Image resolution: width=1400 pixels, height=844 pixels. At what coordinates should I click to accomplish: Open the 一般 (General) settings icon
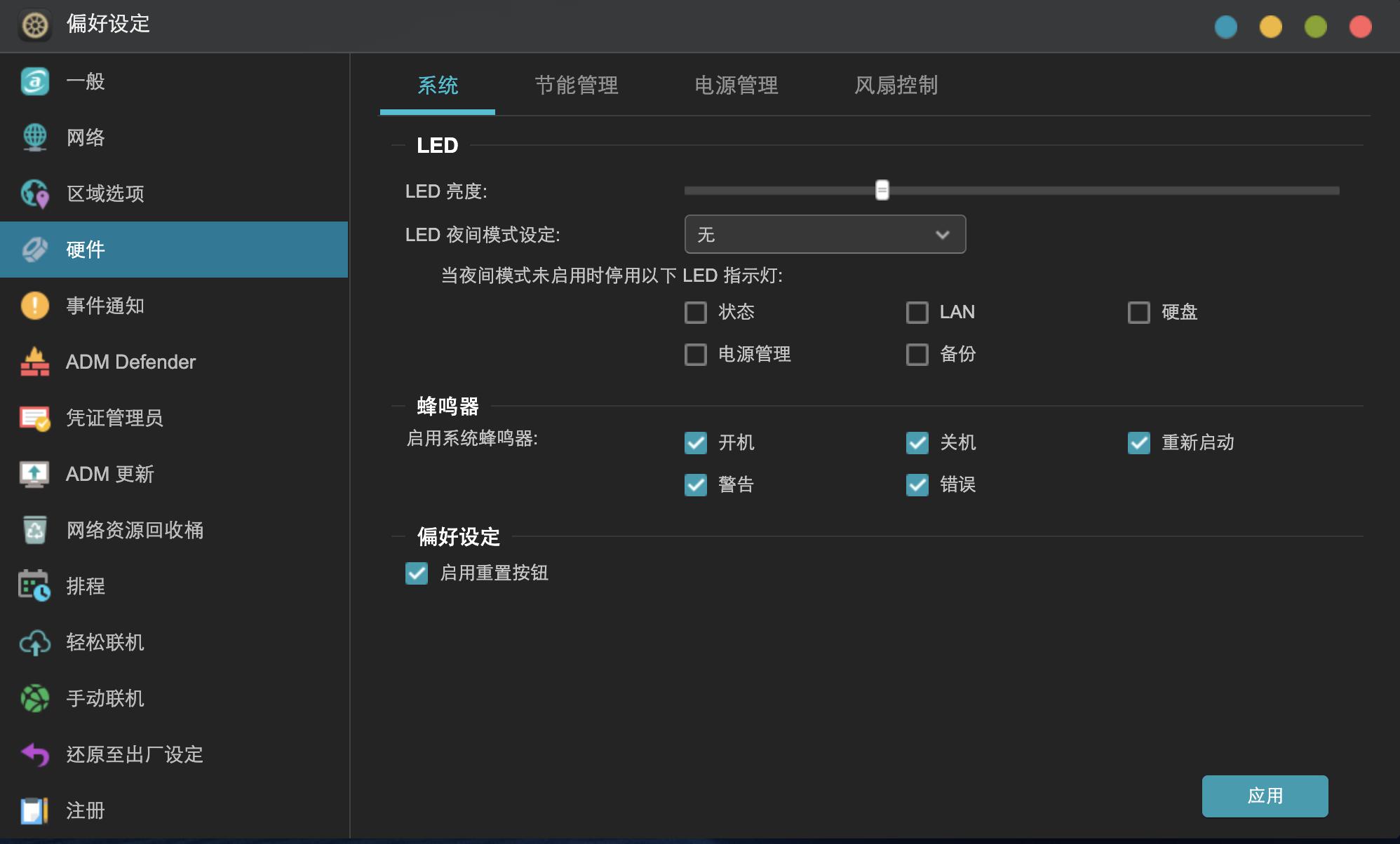[34, 81]
